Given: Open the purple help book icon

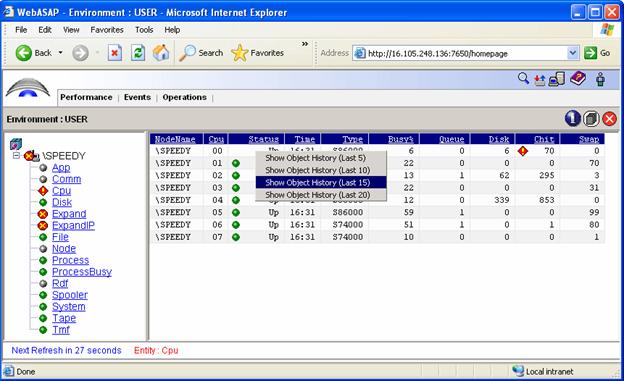Looking at the screenshot, I should point(578,78).
